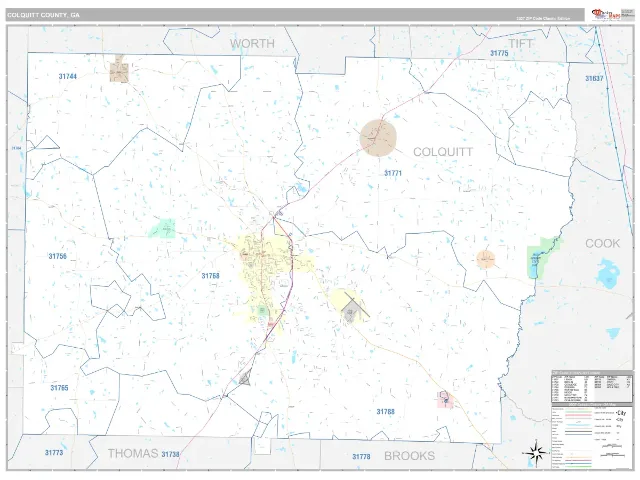
Task: Click the large blue lake in Cook County
Action: pyautogui.click(x=607, y=273)
